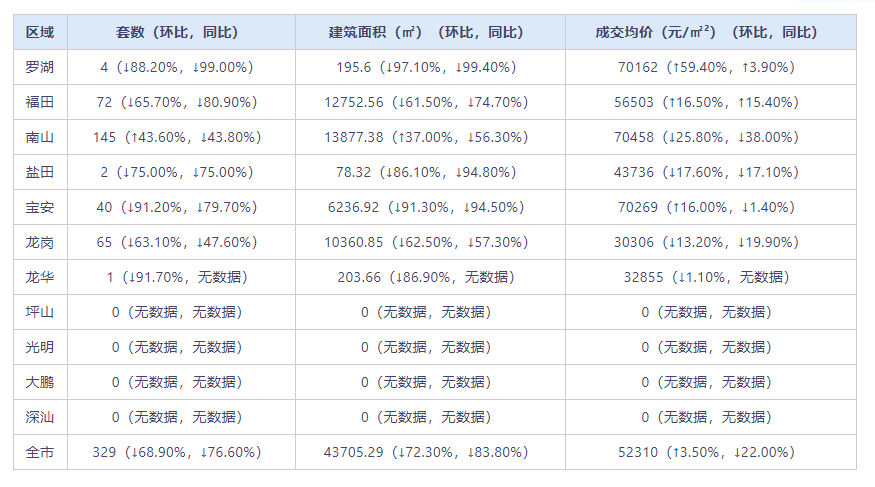Click the 全市 total count cell showing 329
The image size is (875, 487).
[176, 452]
